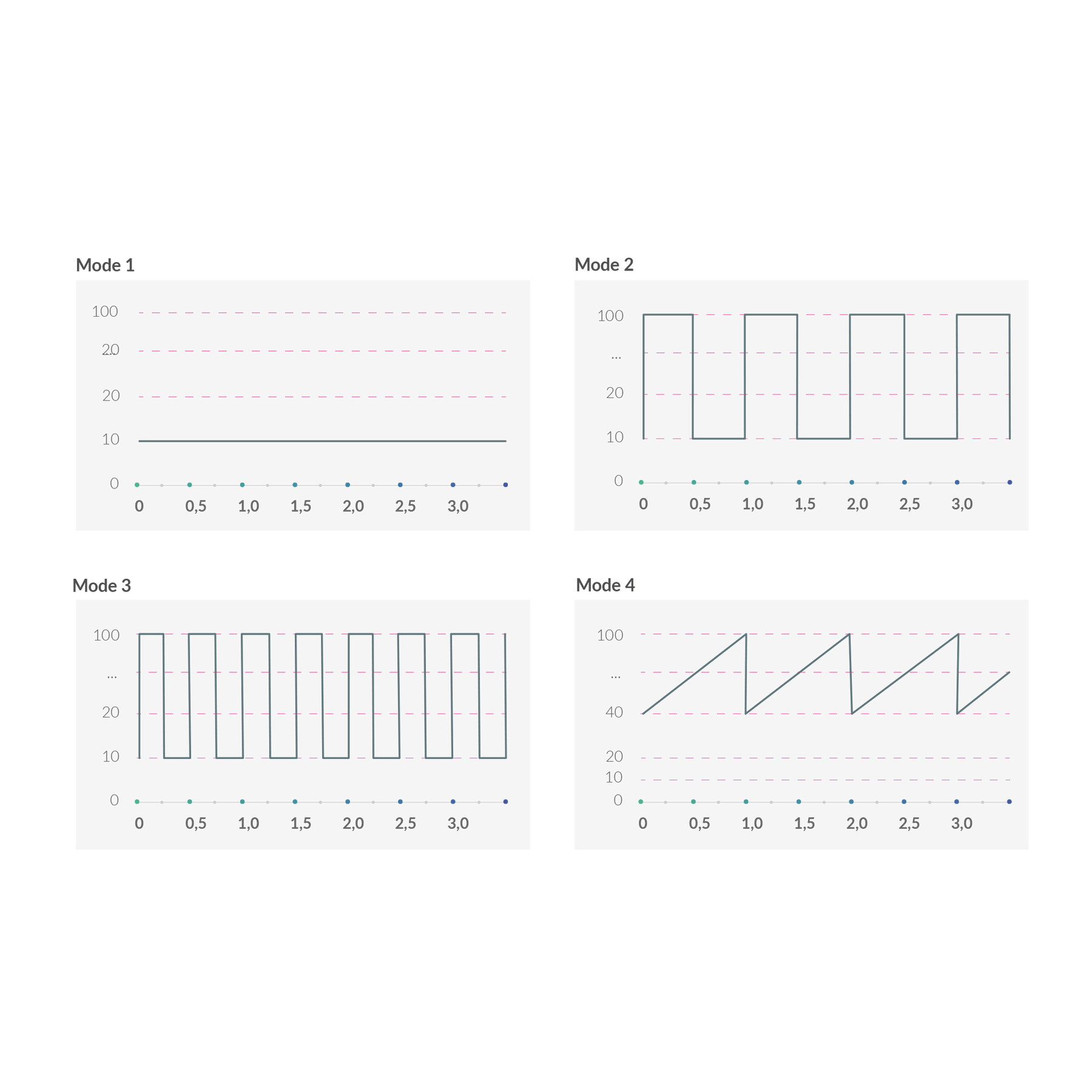Select the 0 y-axis label in Mode 1

[114, 484]
